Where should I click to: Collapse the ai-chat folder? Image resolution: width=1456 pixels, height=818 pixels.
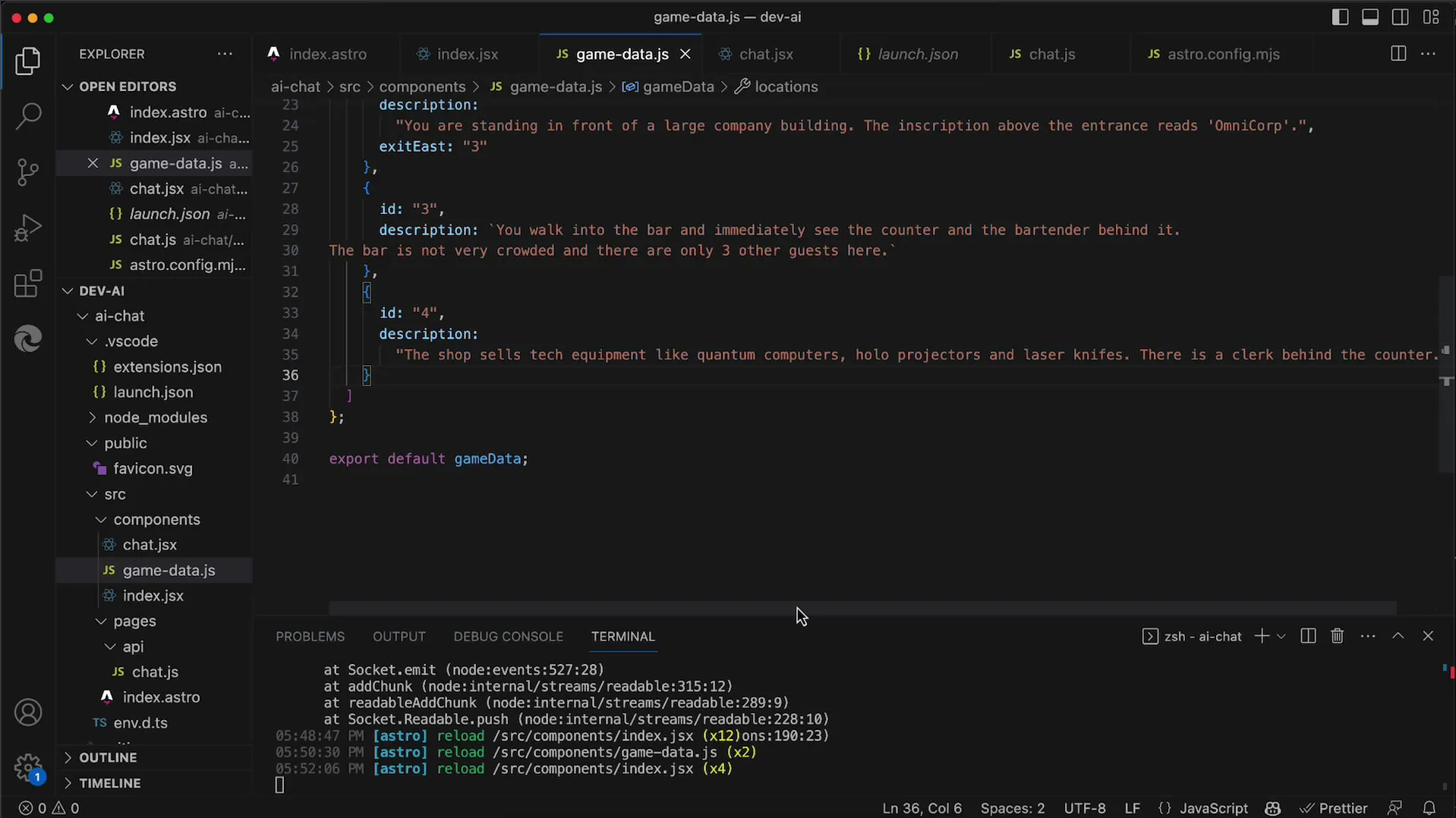[x=119, y=316]
